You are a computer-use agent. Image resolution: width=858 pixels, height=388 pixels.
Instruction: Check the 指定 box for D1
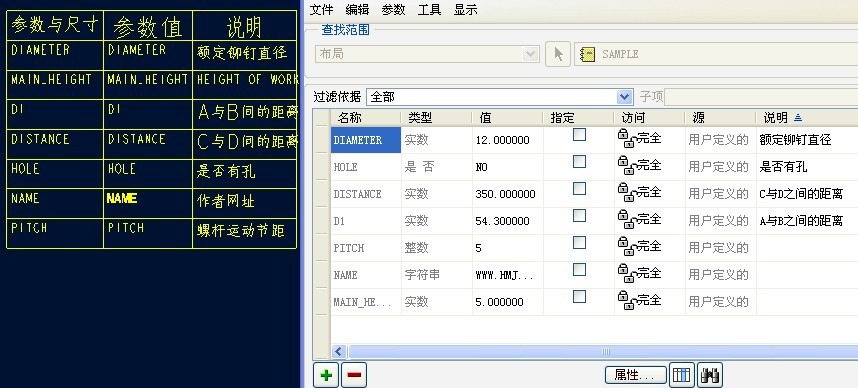point(579,216)
